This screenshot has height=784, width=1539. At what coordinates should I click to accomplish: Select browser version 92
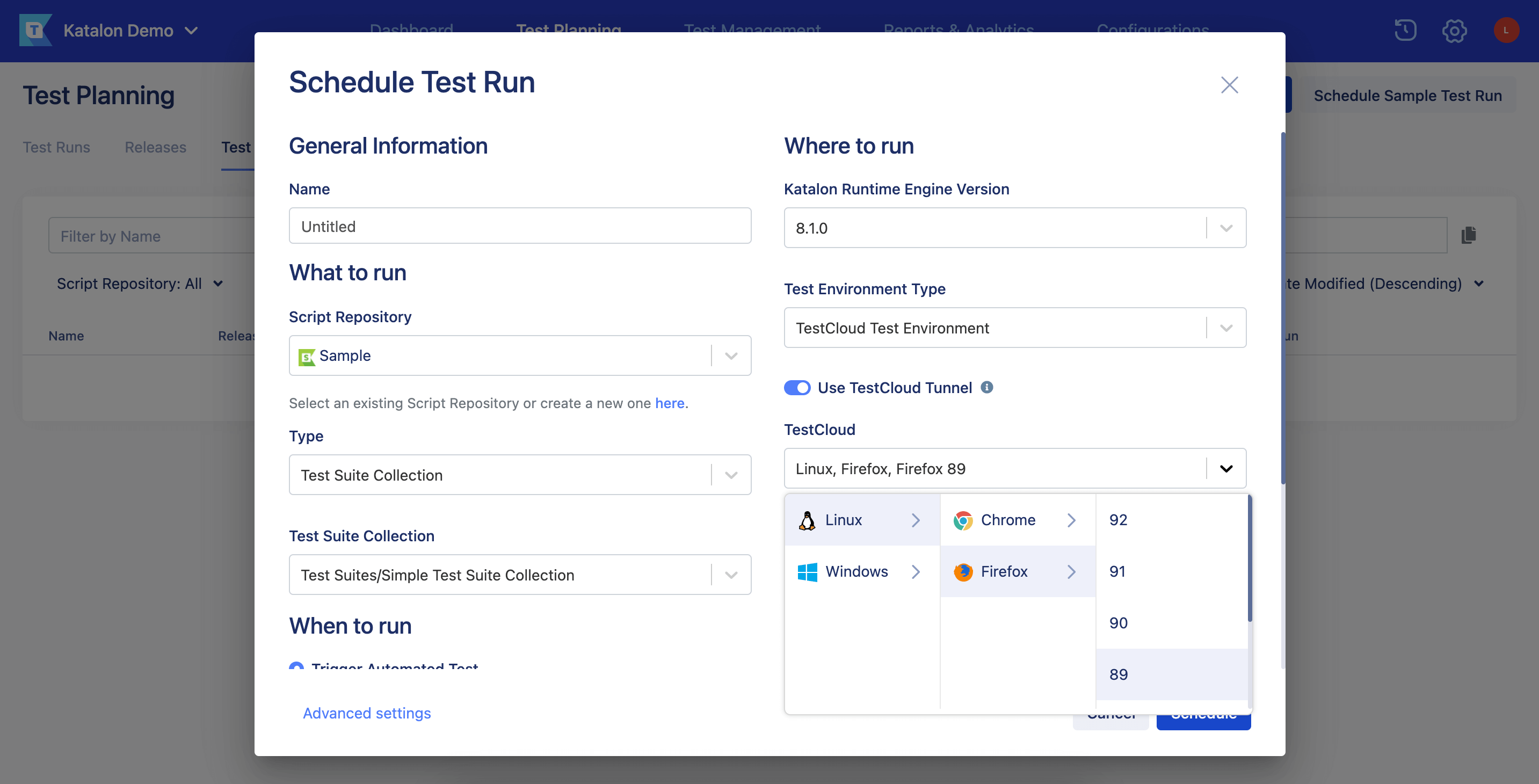click(x=1172, y=520)
